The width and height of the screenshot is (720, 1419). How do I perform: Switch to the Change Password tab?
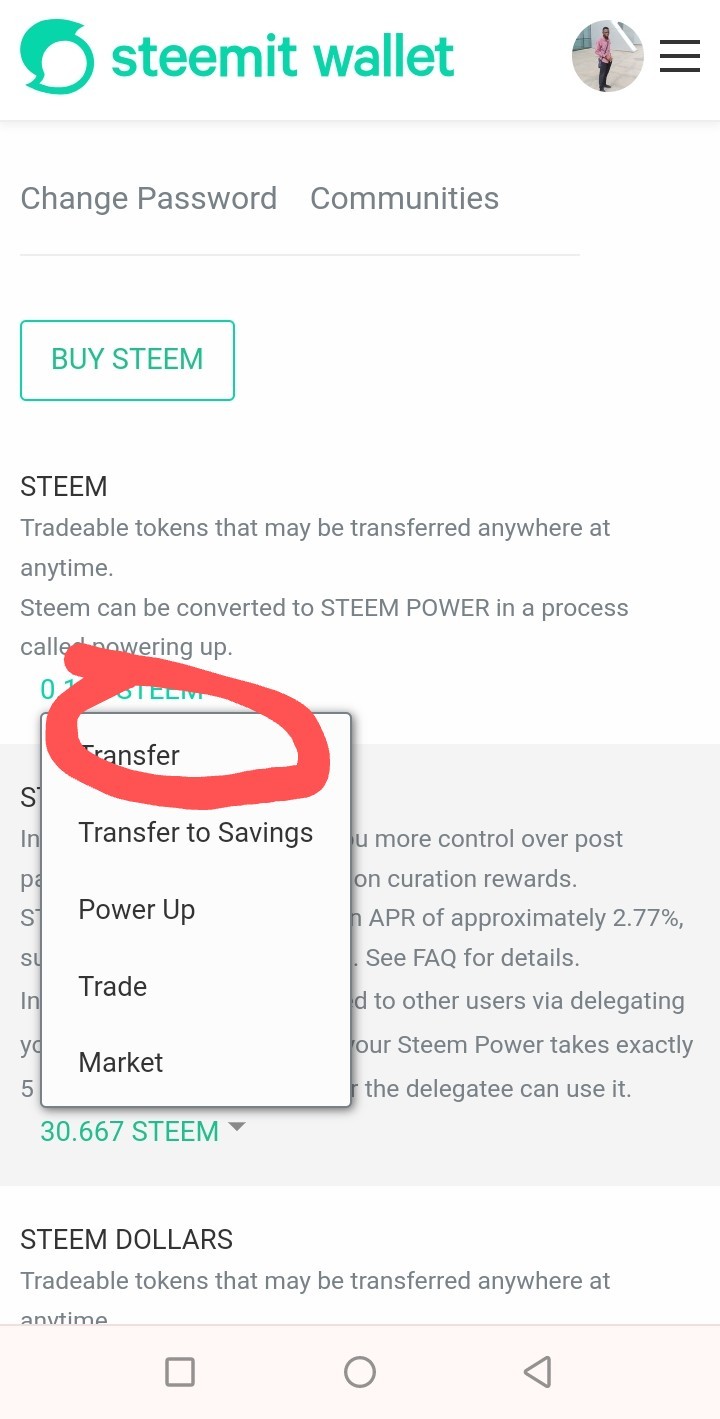click(x=148, y=198)
